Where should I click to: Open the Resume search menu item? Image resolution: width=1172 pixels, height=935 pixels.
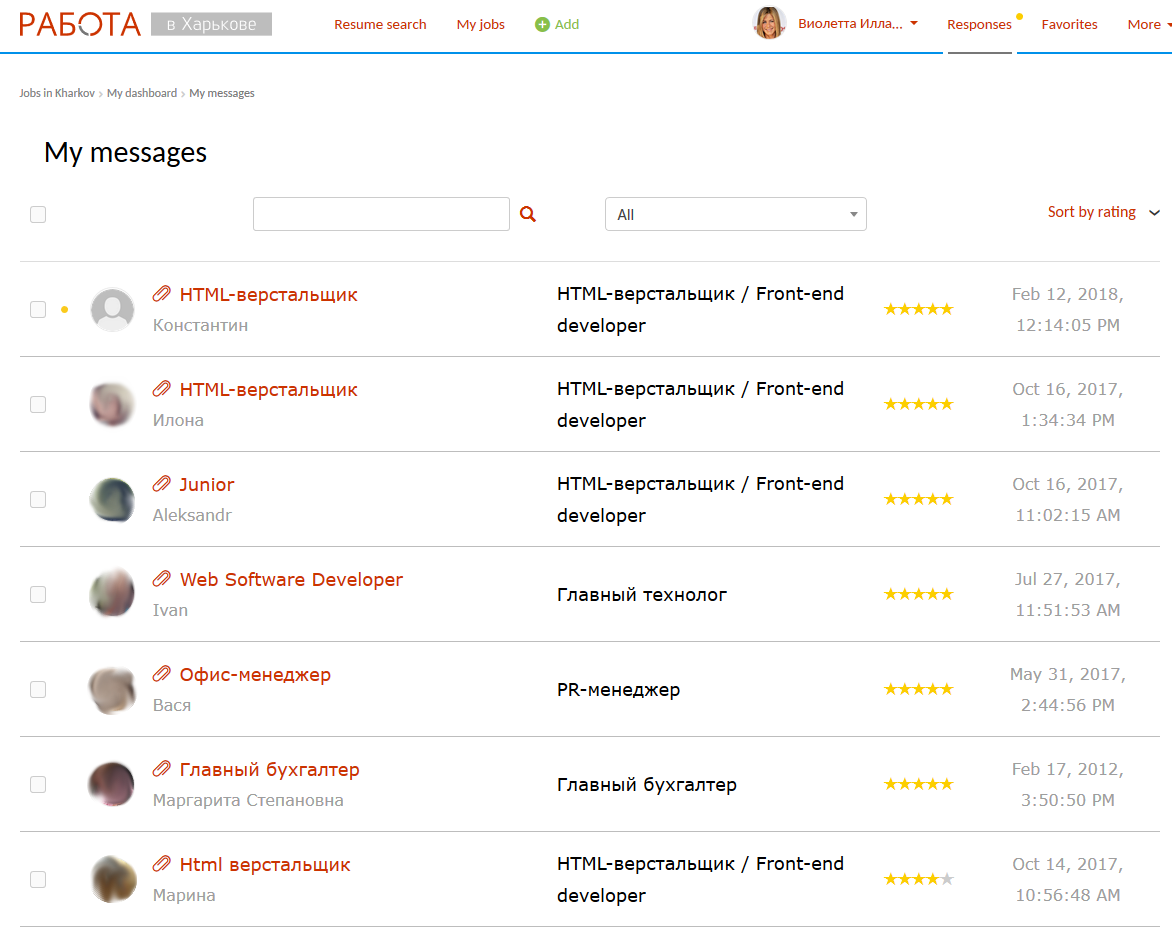[380, 25]
